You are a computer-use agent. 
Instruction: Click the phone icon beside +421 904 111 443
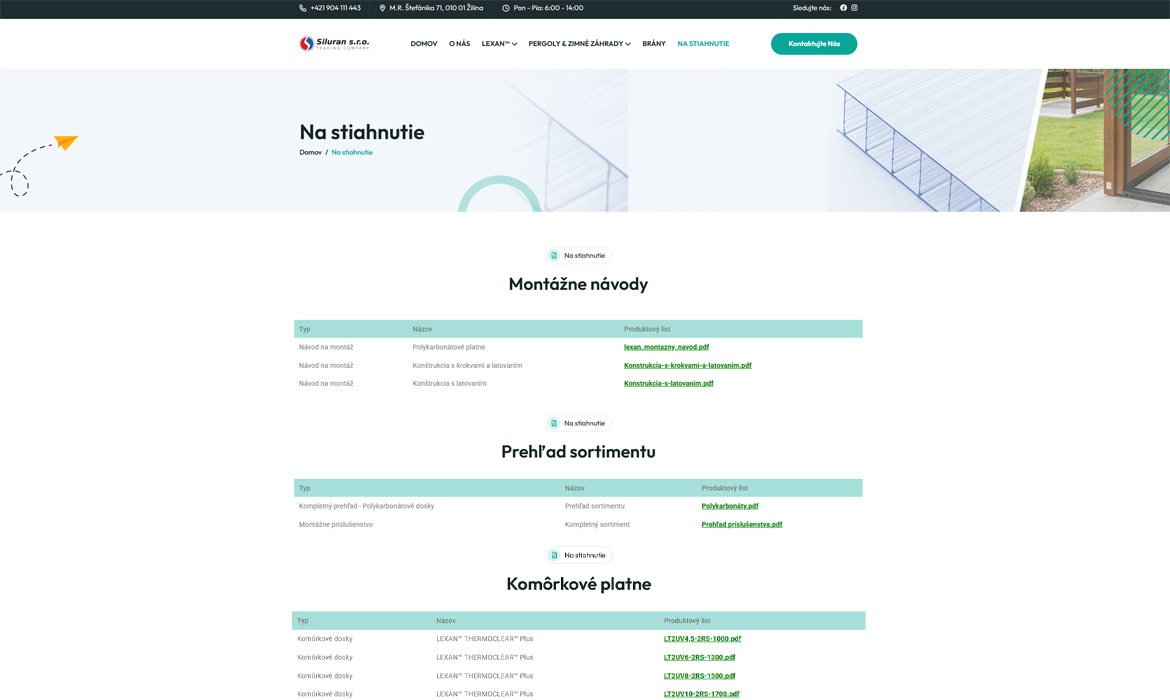pos(303,8)
